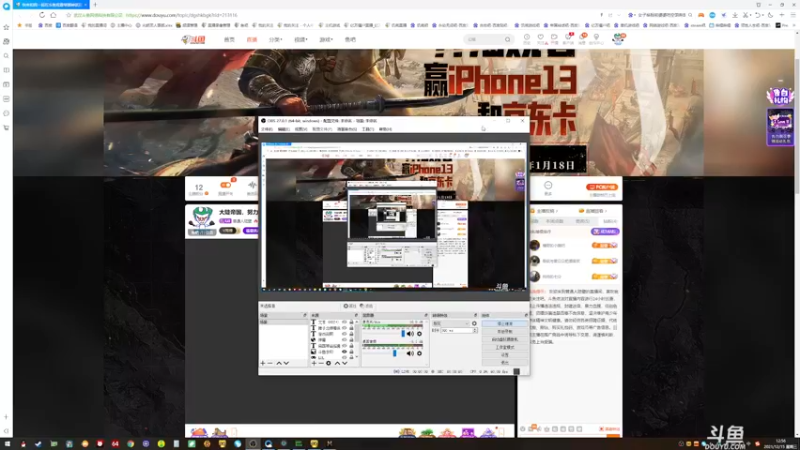The width and height of the screenshot is (800, 450).
Task: Open the first OBS menu 文件
Action: (267, 129)
